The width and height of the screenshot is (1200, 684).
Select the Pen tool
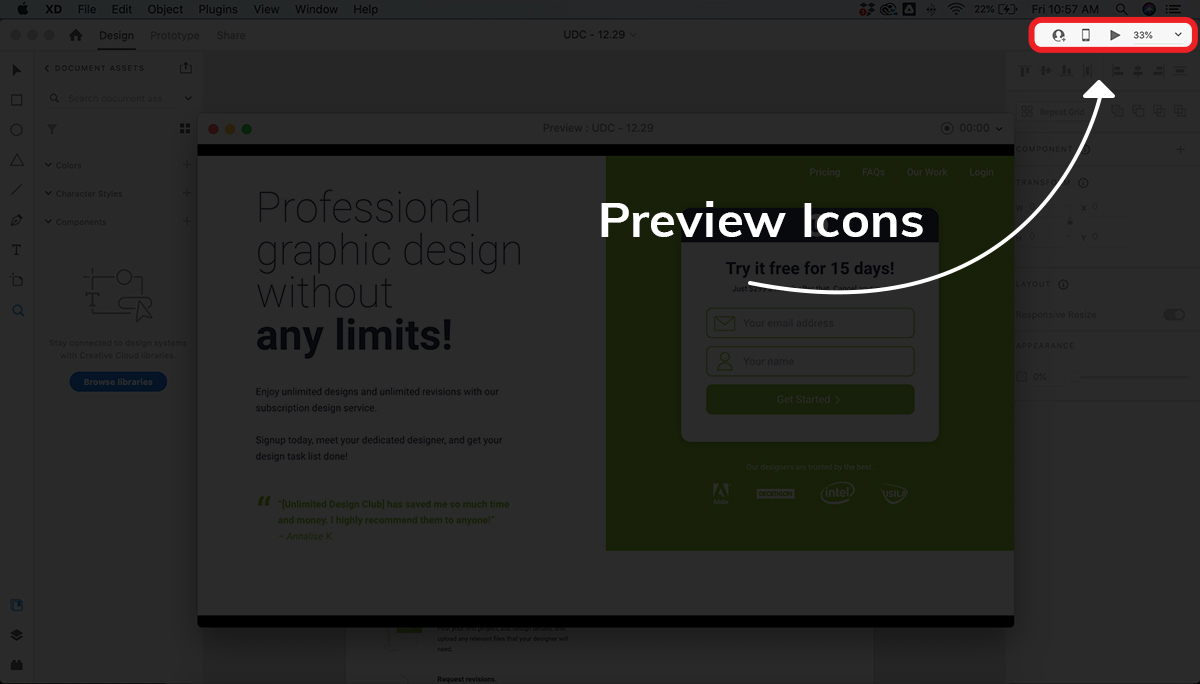[17, 220]
